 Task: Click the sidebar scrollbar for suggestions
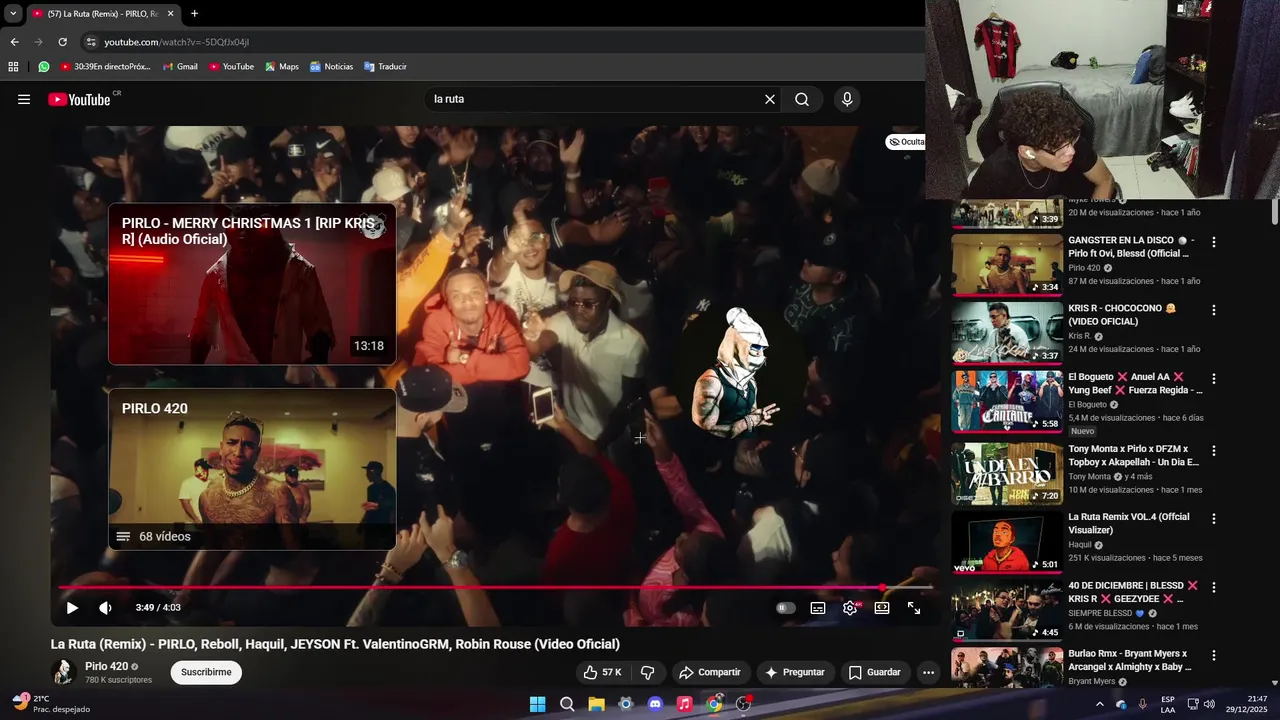[1275, 212]
